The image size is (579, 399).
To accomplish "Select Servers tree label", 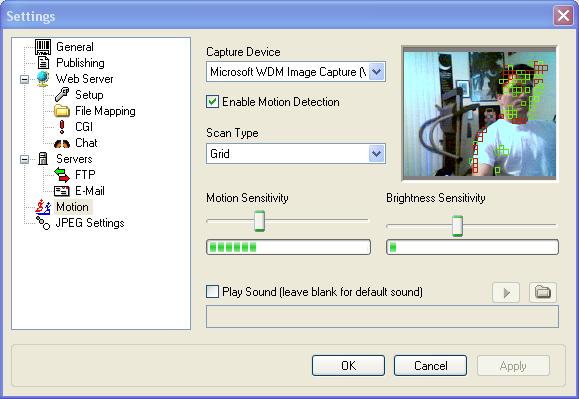I will 74,159.
